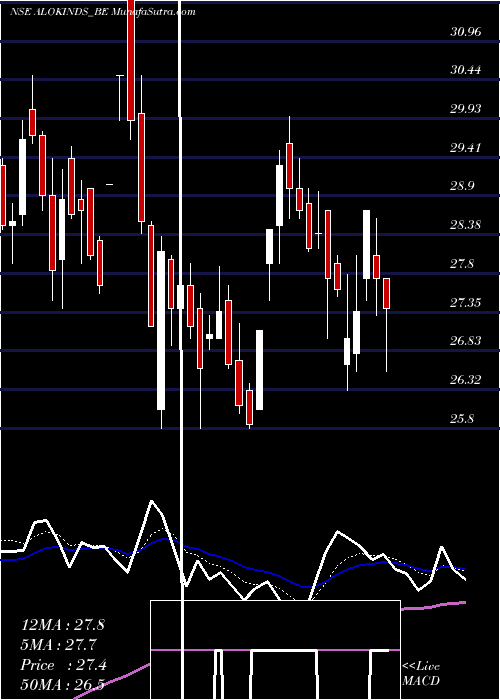This screenshot has height=700, width=500.
Task: Click the 50MA : 26.5 legend value
Action: pos(62,684)
